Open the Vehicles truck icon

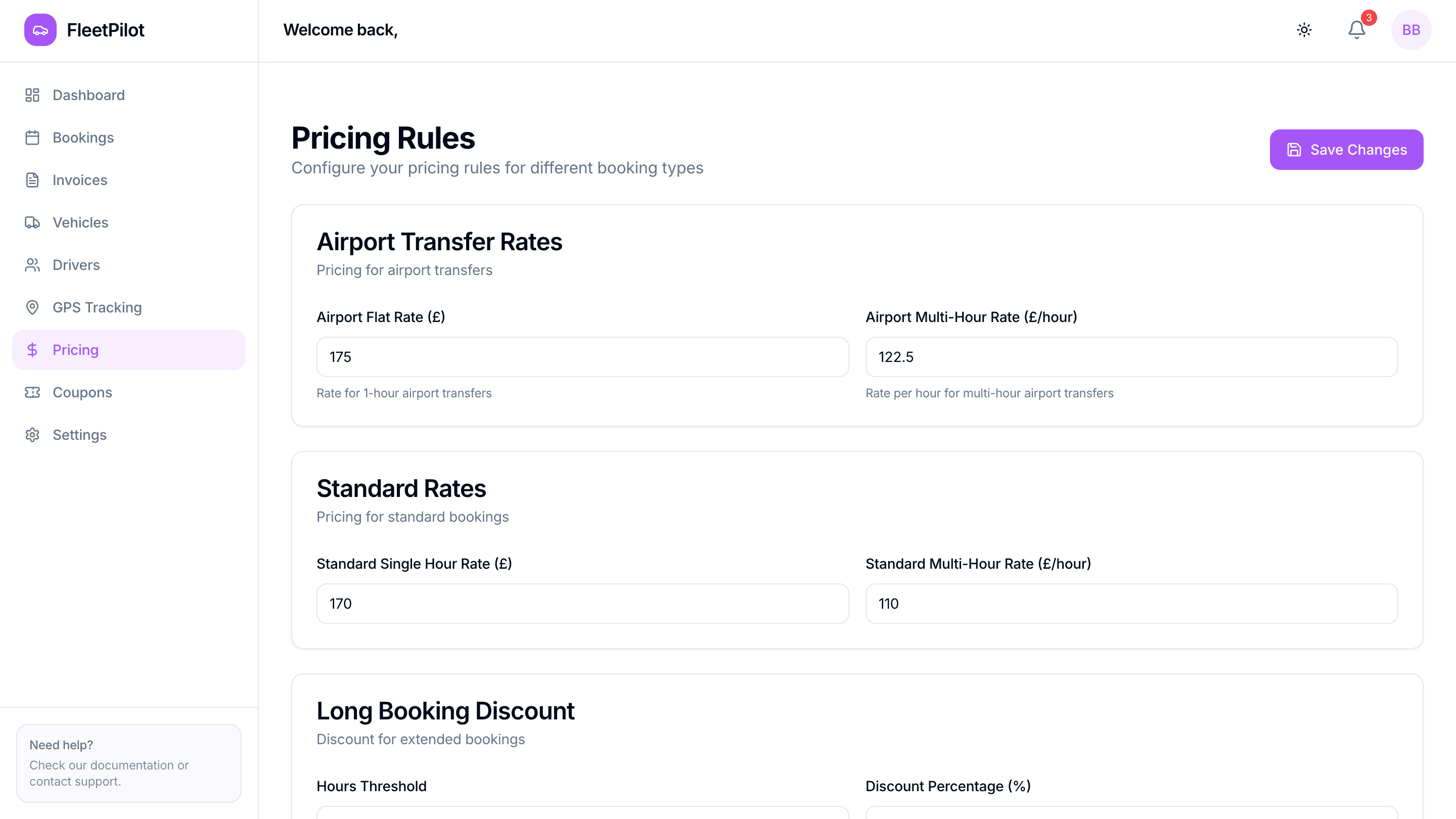[x=32, y=222]
